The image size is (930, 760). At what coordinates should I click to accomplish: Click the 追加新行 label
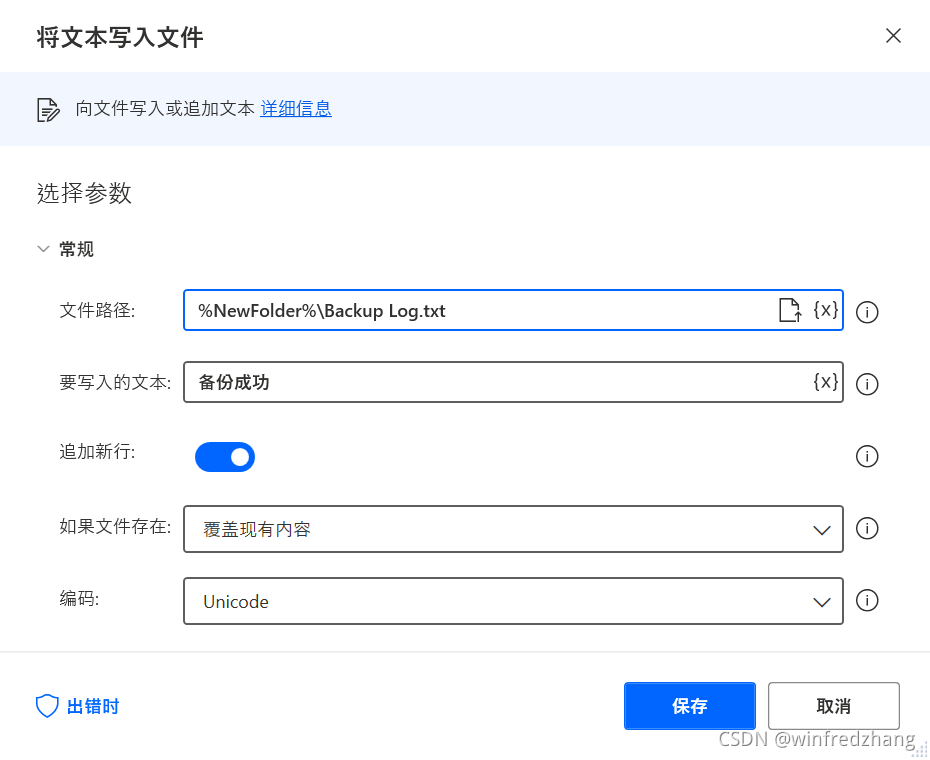point(97,451)
